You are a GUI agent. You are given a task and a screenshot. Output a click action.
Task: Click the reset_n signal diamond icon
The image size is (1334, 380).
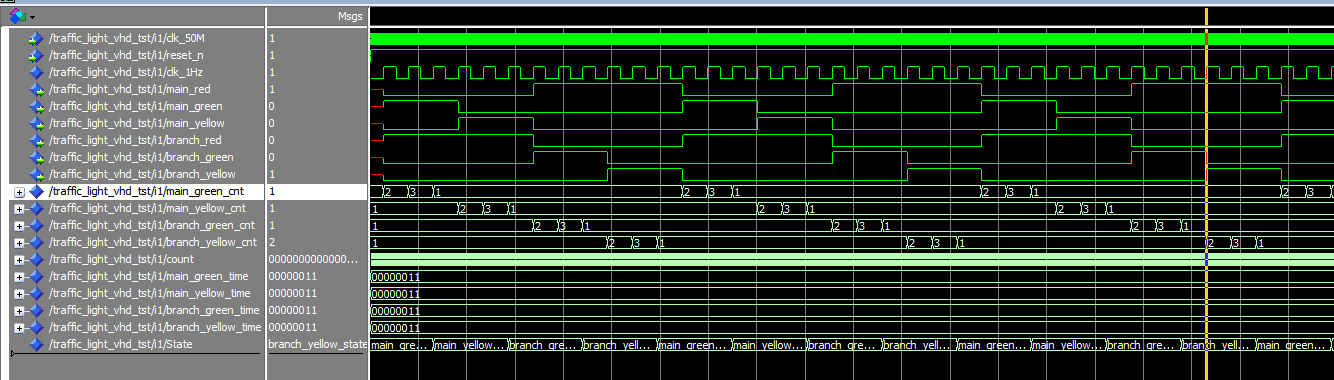pos(37,56)
